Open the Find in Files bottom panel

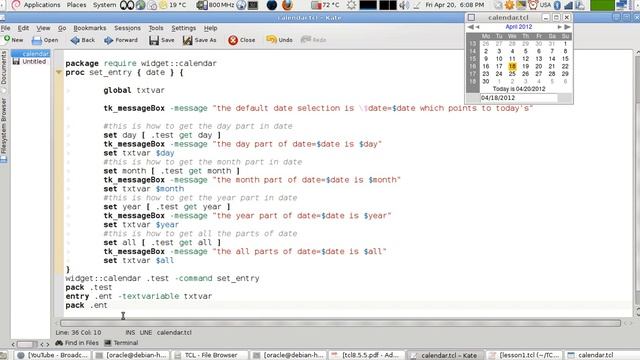[x=77, y=343]
